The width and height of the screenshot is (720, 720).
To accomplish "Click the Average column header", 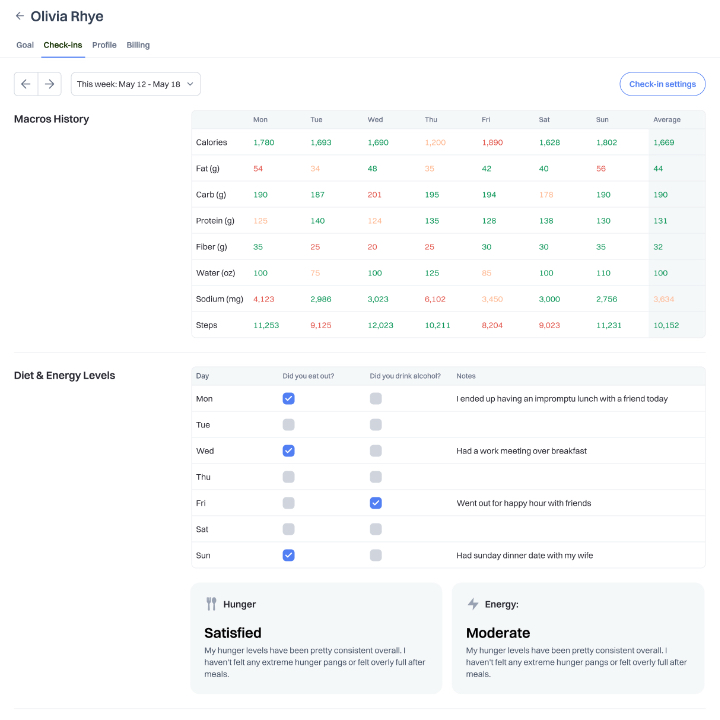I will click(x=667, y=119).
